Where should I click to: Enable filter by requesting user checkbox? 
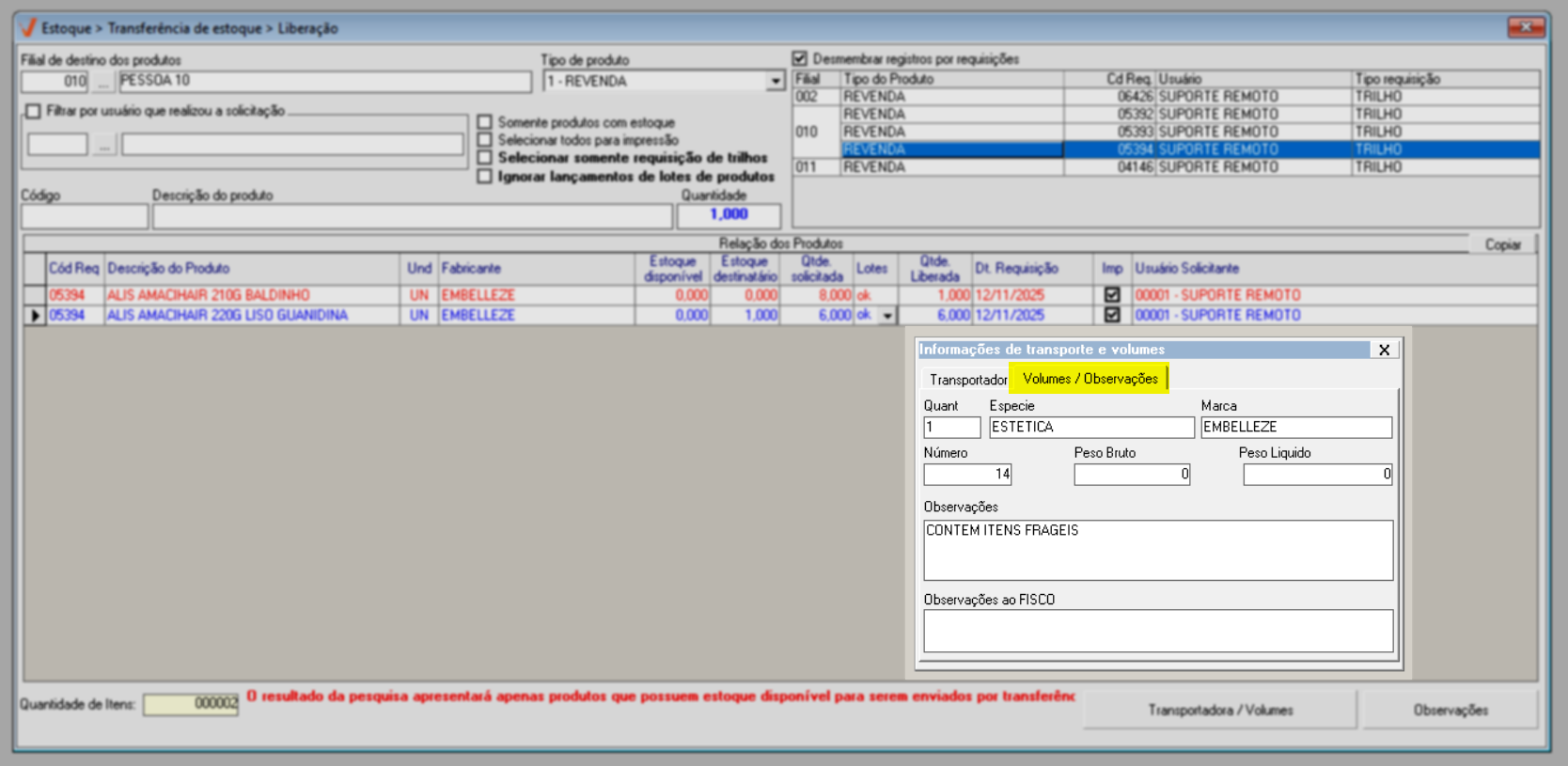(34, 111)
